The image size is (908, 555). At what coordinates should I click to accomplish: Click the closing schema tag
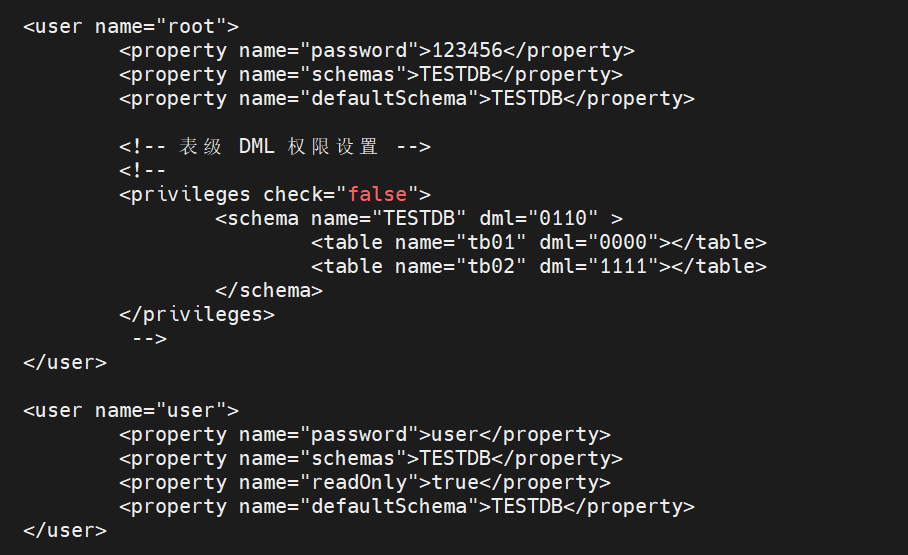click(x=268, y=290)
